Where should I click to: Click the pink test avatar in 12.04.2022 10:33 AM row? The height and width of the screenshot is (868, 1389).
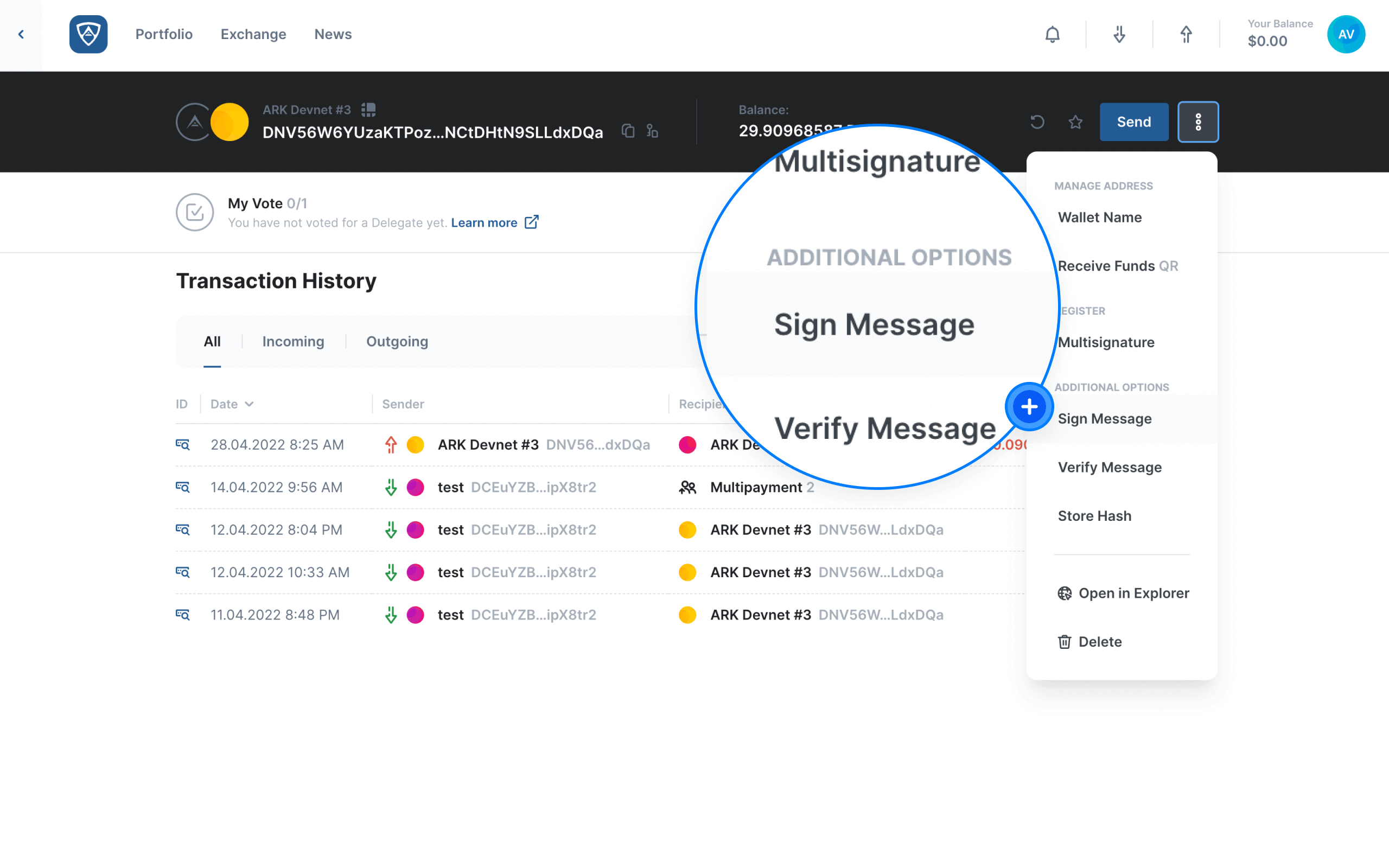point(416,572)
